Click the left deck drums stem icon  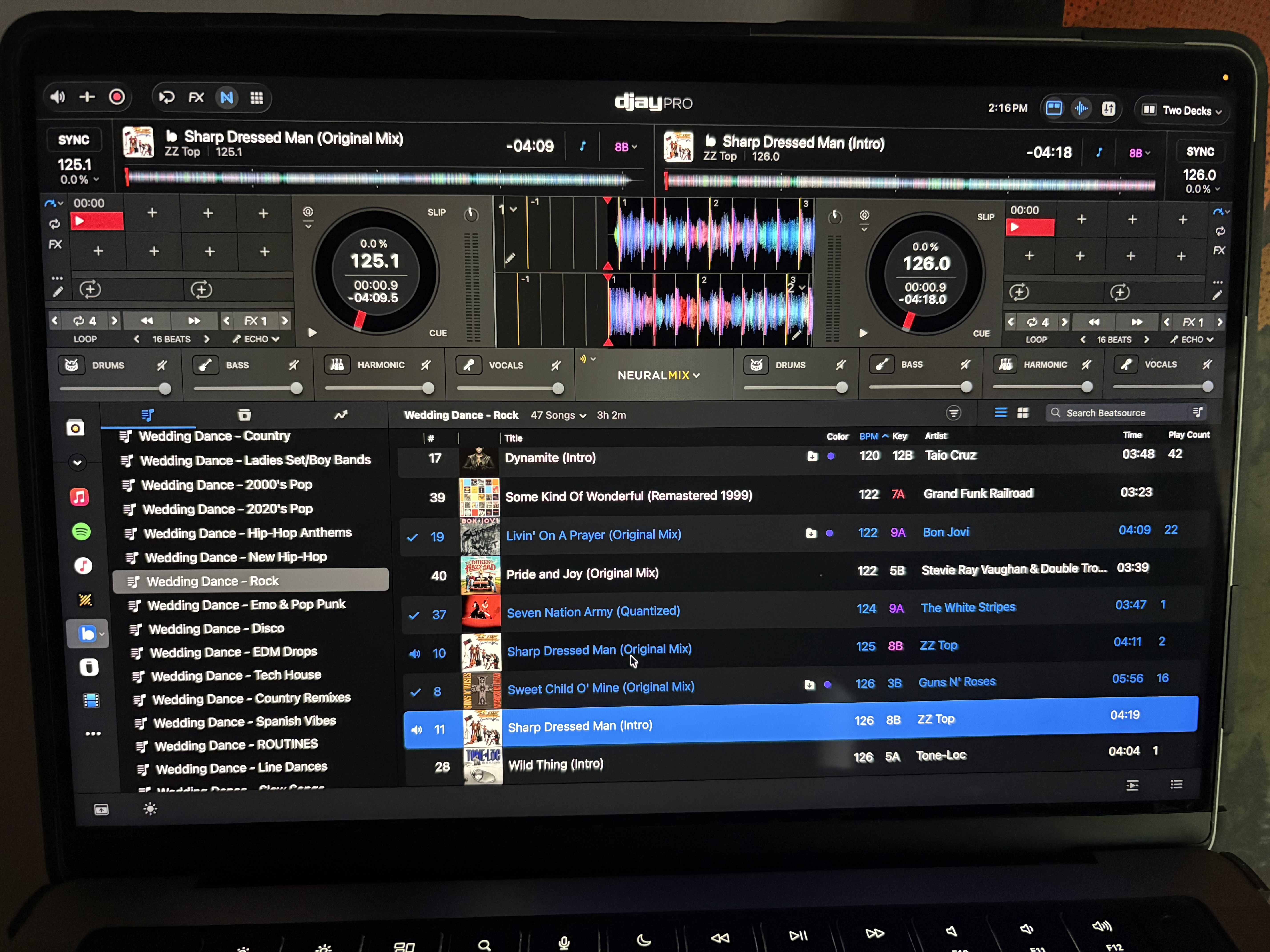pyautogui.click(x=72, y=365)
